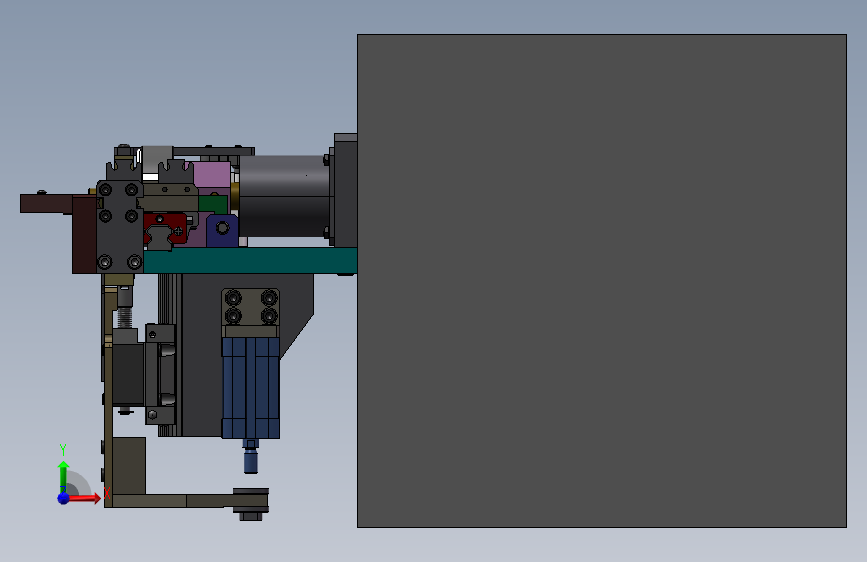The image size is (867, 562).
Task: Select the compression spring on the vertical arm
Action: [126, 317]
